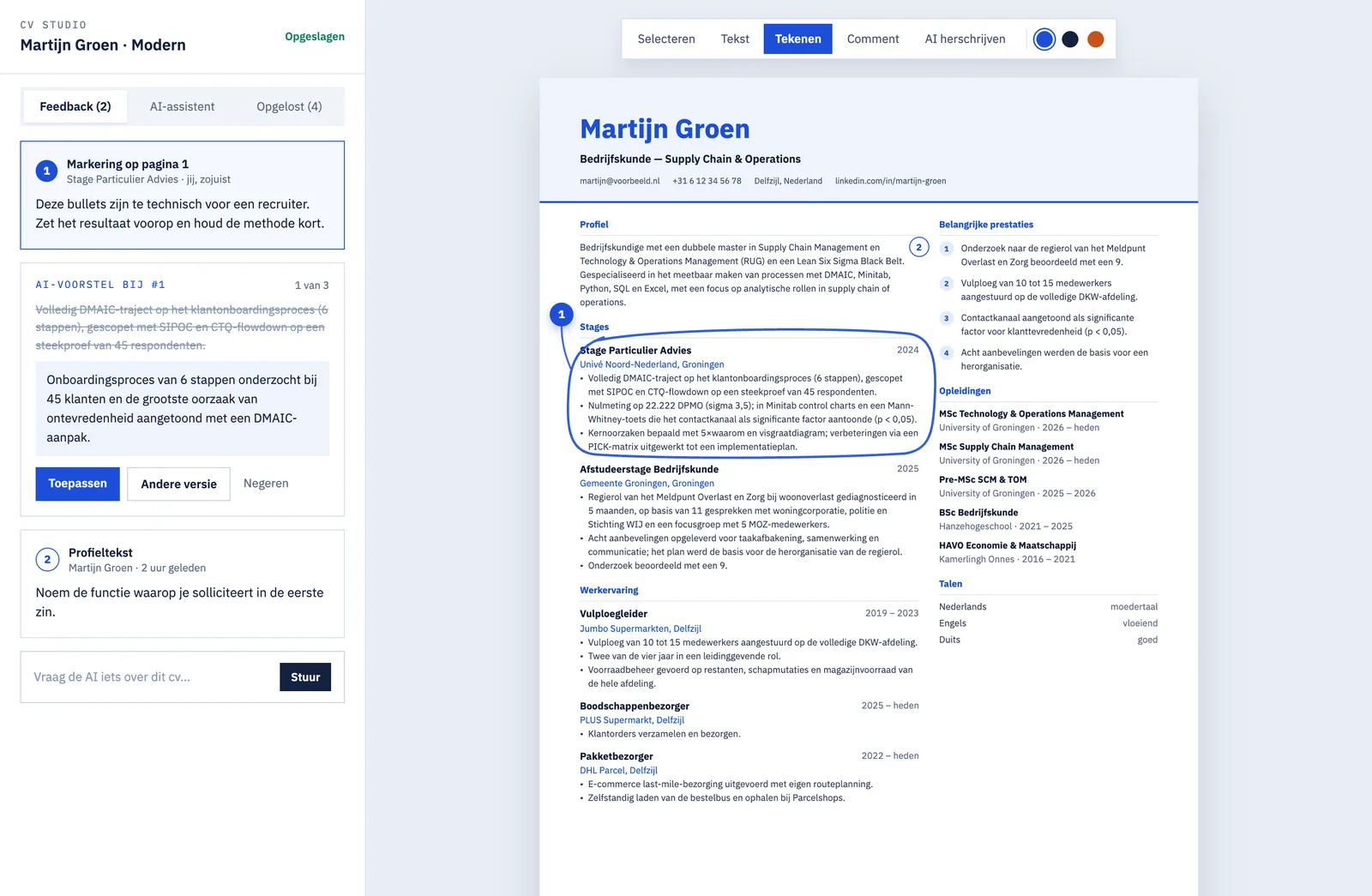Request another version via Andere versie
The image size is (1372, 896).
[178, 484]
